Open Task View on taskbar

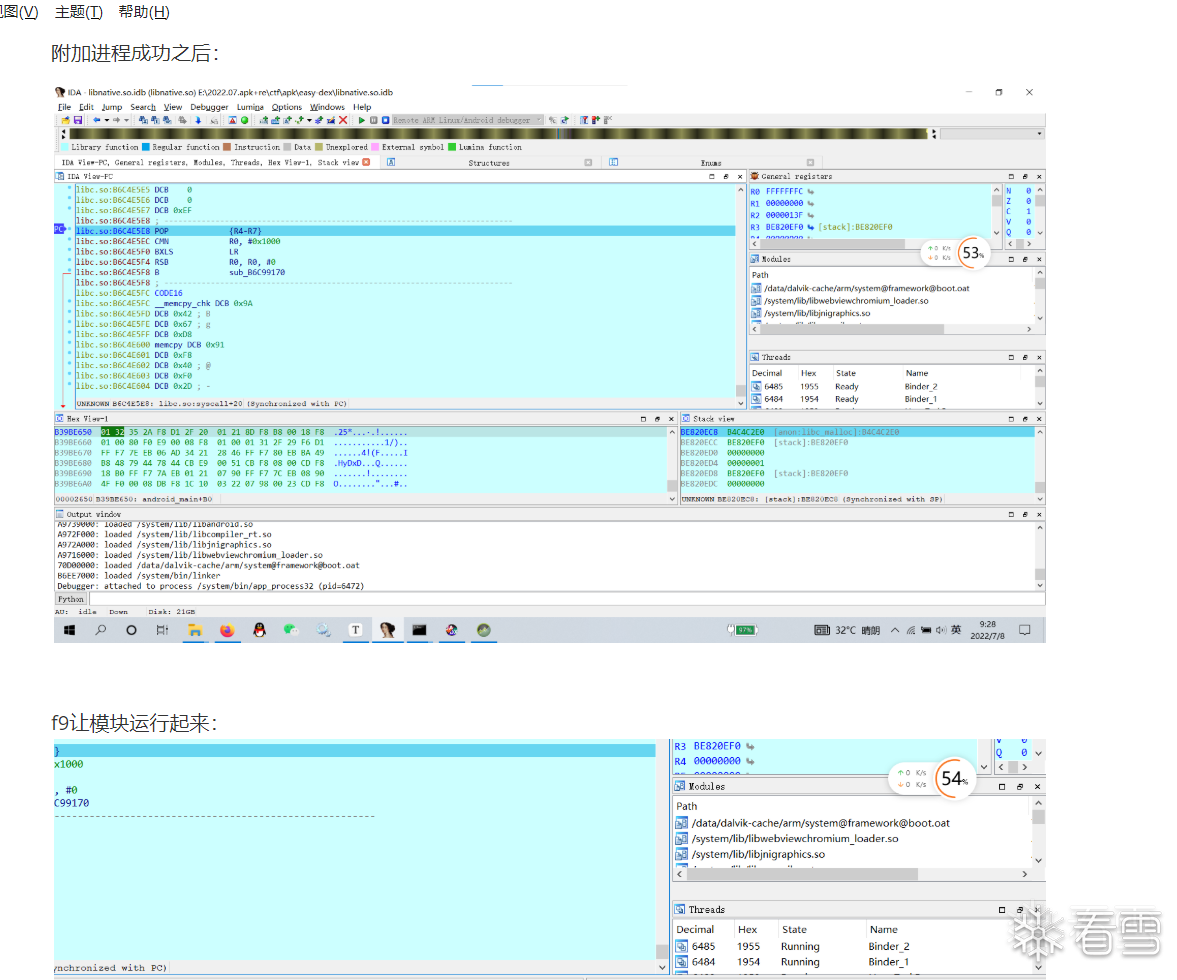coord(162,630)
